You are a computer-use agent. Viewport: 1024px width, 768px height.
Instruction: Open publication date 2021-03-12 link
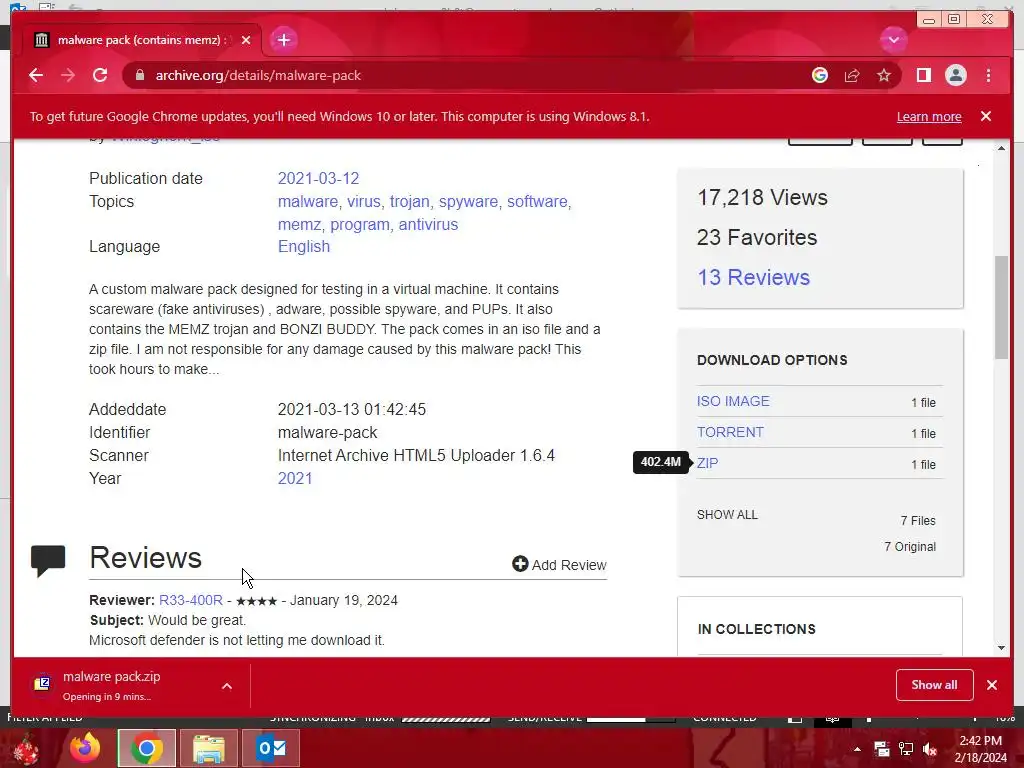click(x=318, y=178)
